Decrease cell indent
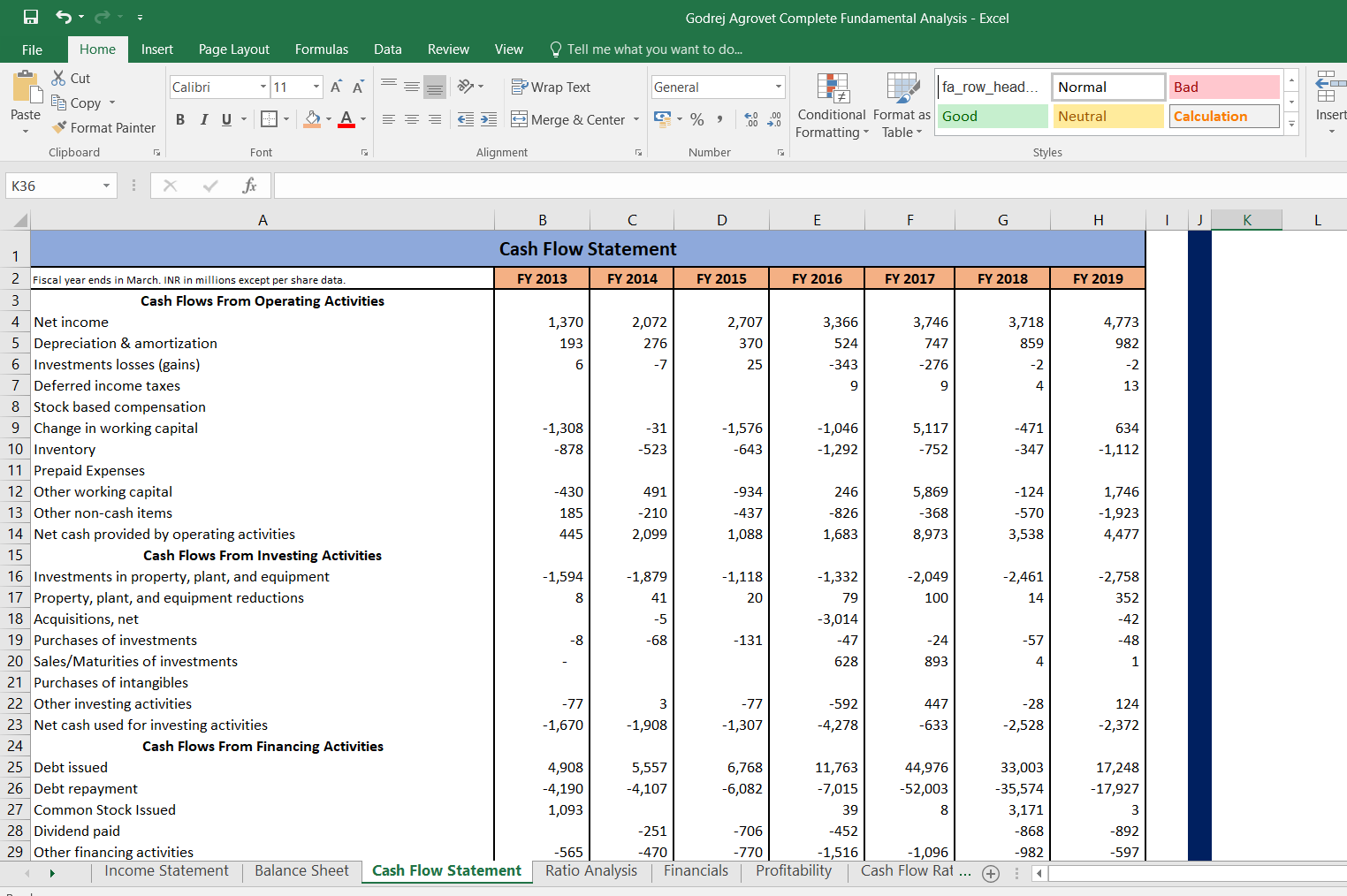The image size is (1347, 896). tap(466, 119)
